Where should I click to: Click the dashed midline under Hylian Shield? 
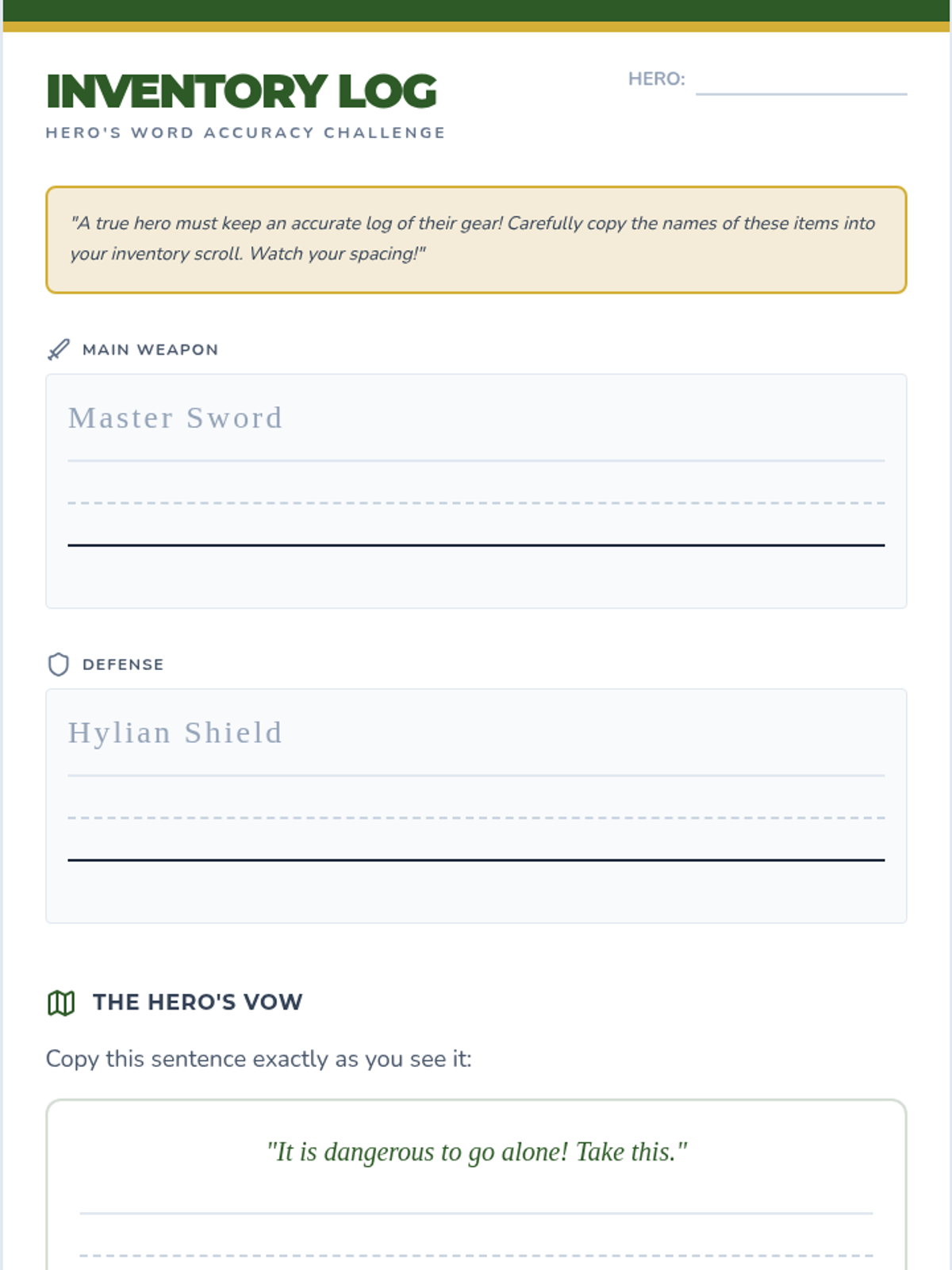click(476, 818)
